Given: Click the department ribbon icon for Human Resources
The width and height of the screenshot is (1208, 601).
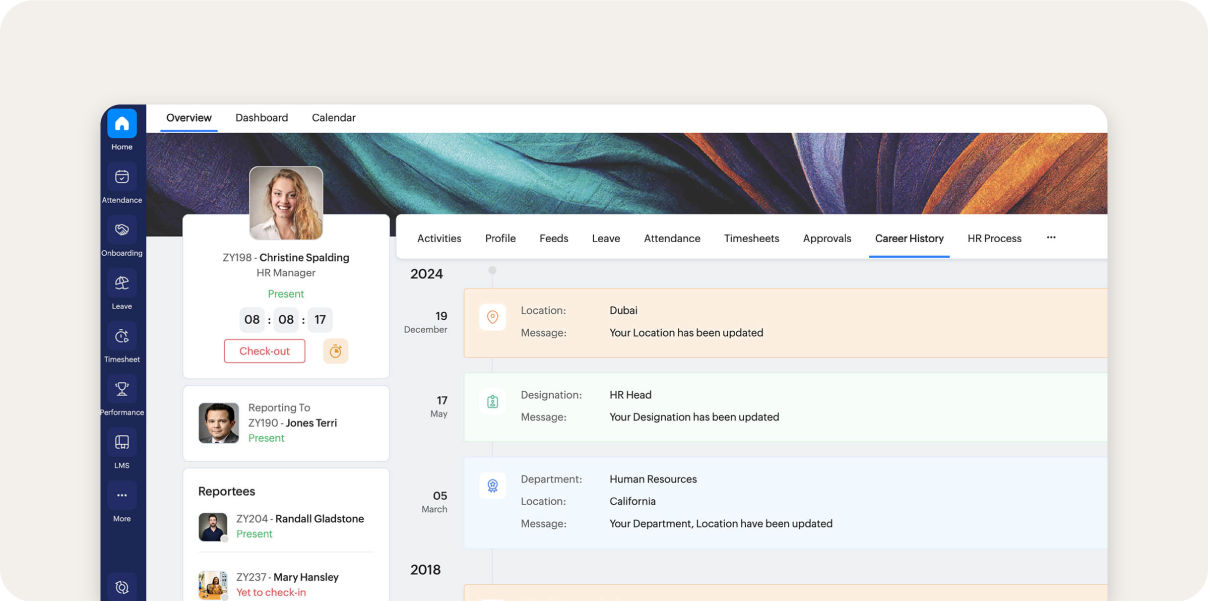Looking at the screenshot, I should 492,486.
